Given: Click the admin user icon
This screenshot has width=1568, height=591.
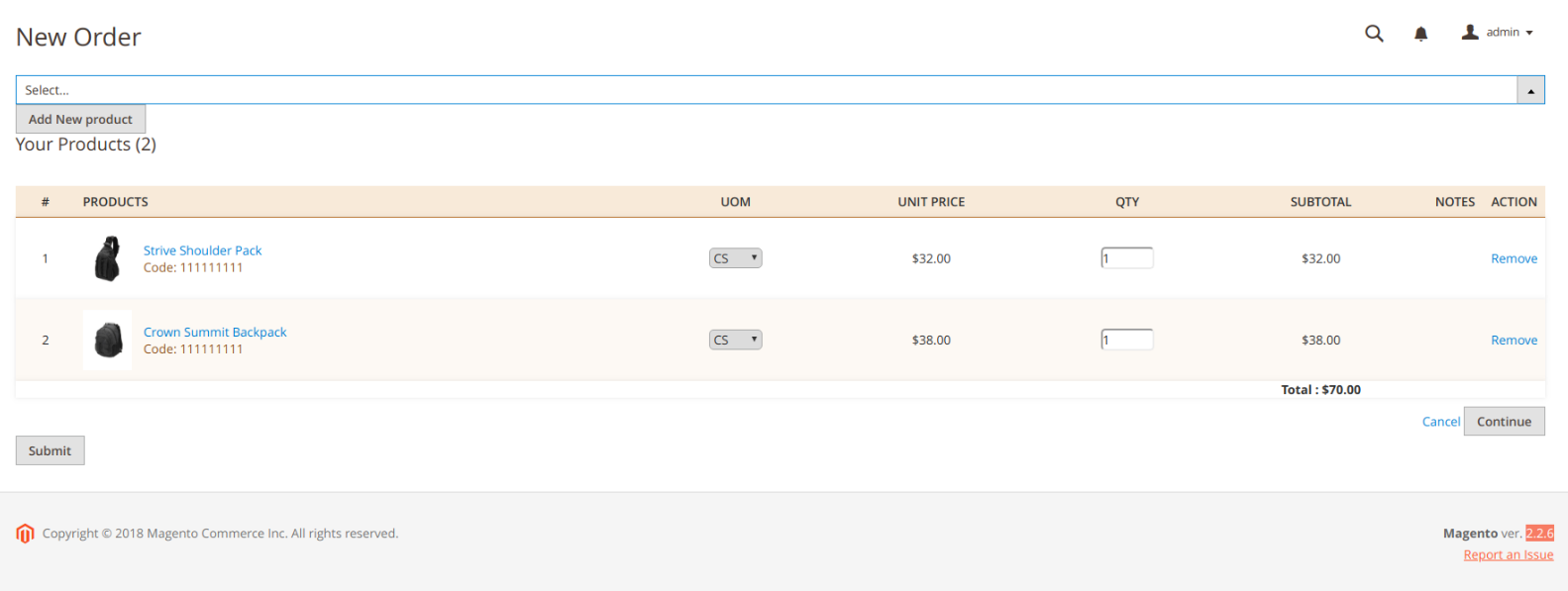Looking at the screenshot, I should 1470,33.
